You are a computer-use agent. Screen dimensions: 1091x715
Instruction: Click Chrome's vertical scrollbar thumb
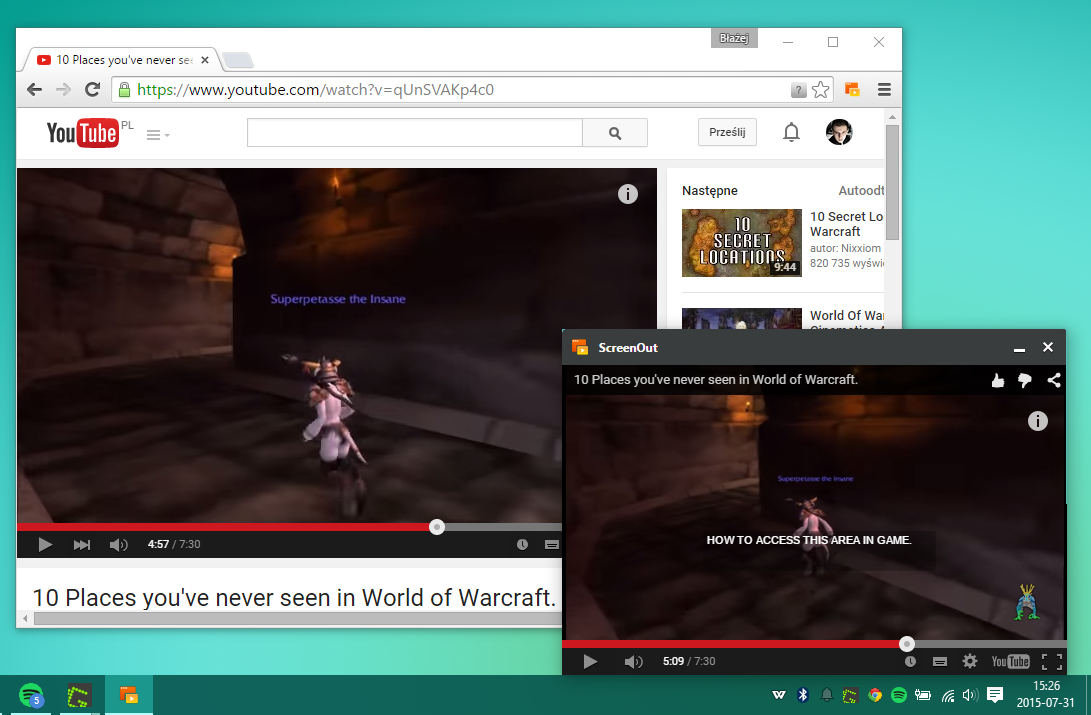pyautogui.click(x=893, y=182)
